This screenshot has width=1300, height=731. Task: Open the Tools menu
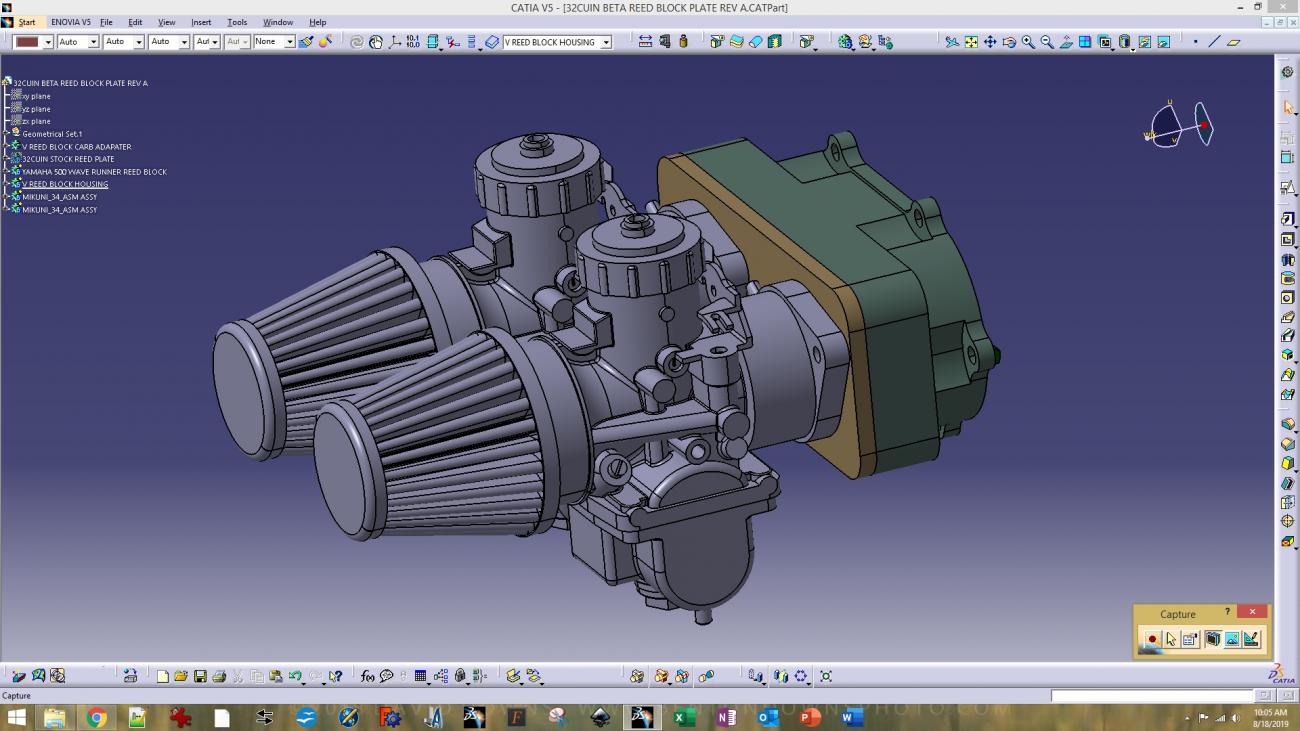click(237, 22)
